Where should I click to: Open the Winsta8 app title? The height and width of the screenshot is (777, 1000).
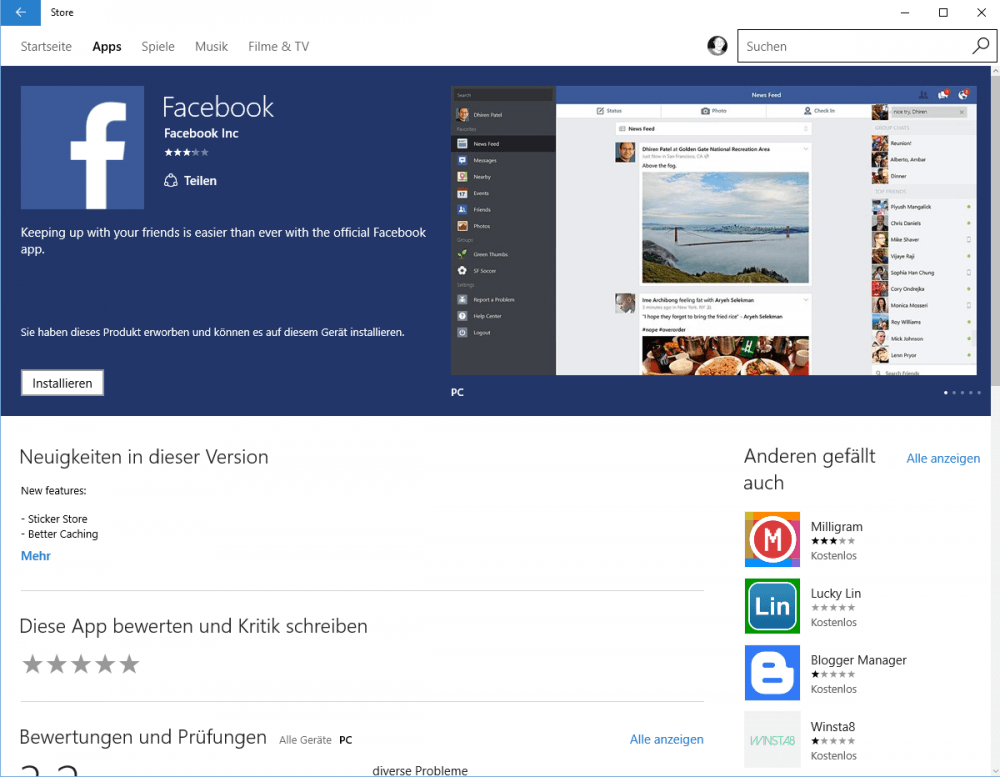[832, 727]
